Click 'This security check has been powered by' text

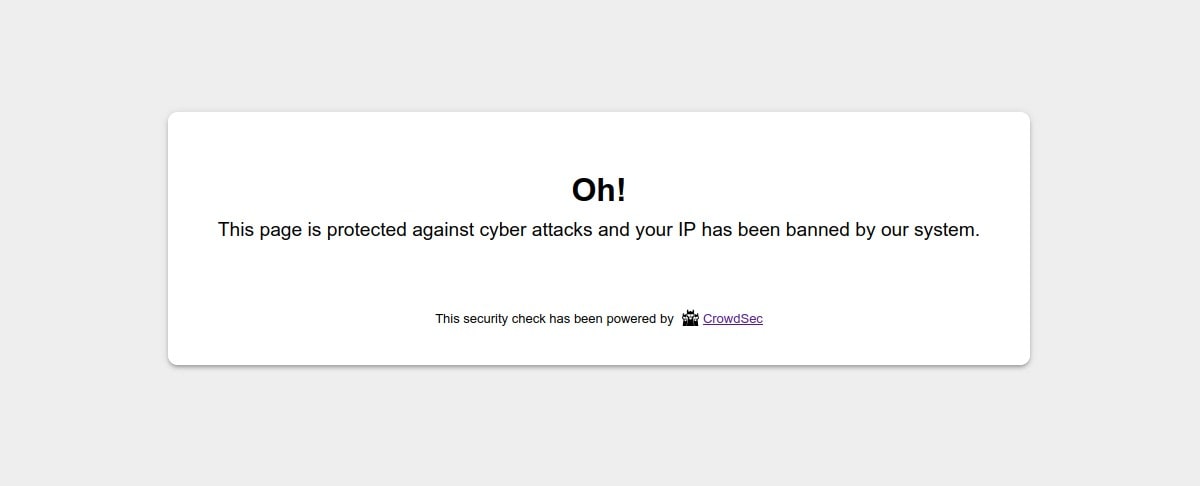click(554, 319)
